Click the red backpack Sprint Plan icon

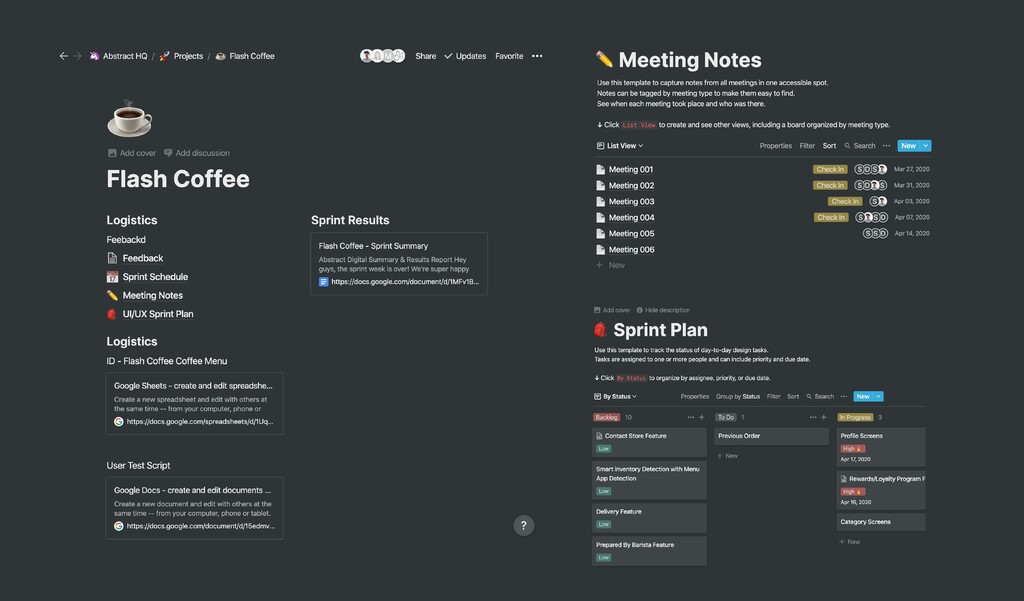coord(600,330)
